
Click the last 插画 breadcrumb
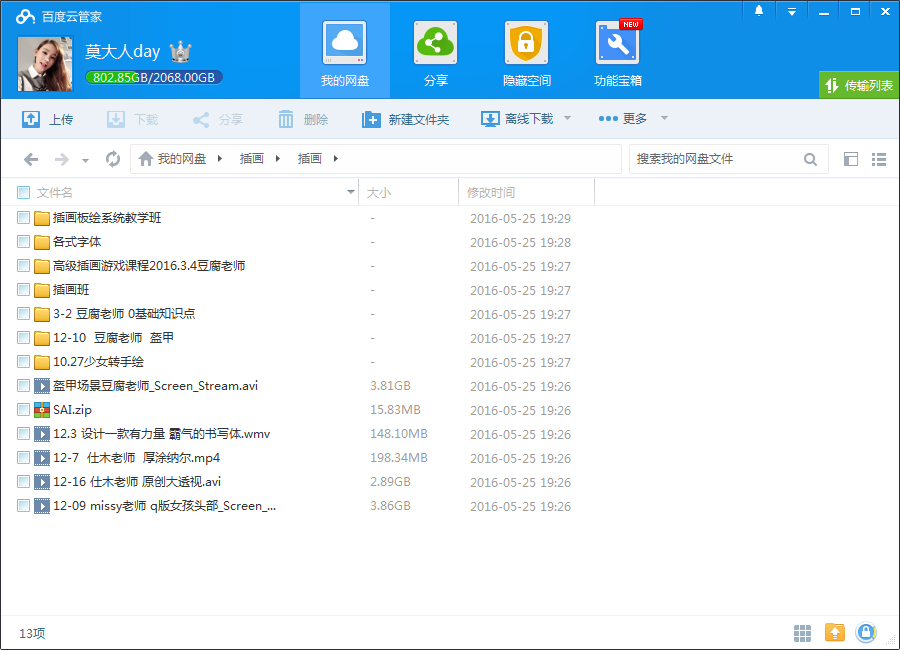(309, 158)
